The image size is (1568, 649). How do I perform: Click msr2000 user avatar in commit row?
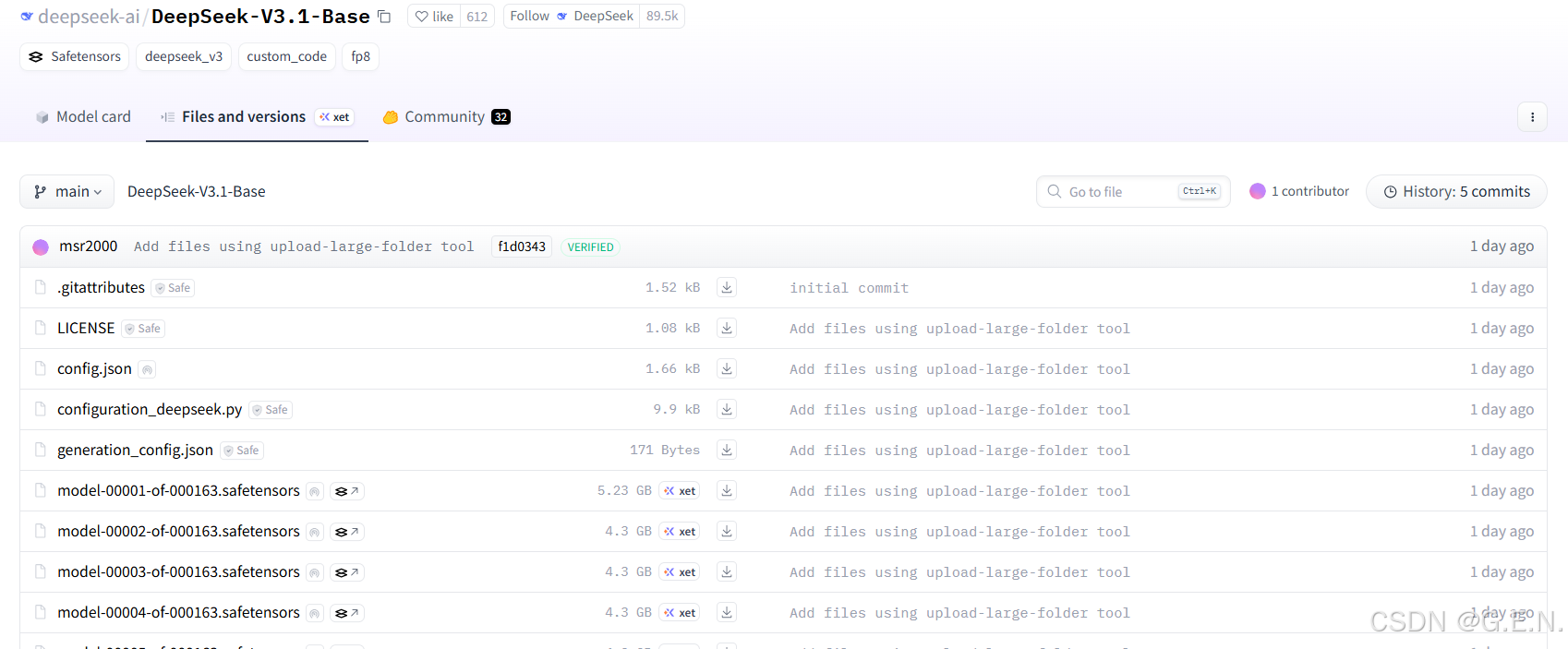click(41, 247)
